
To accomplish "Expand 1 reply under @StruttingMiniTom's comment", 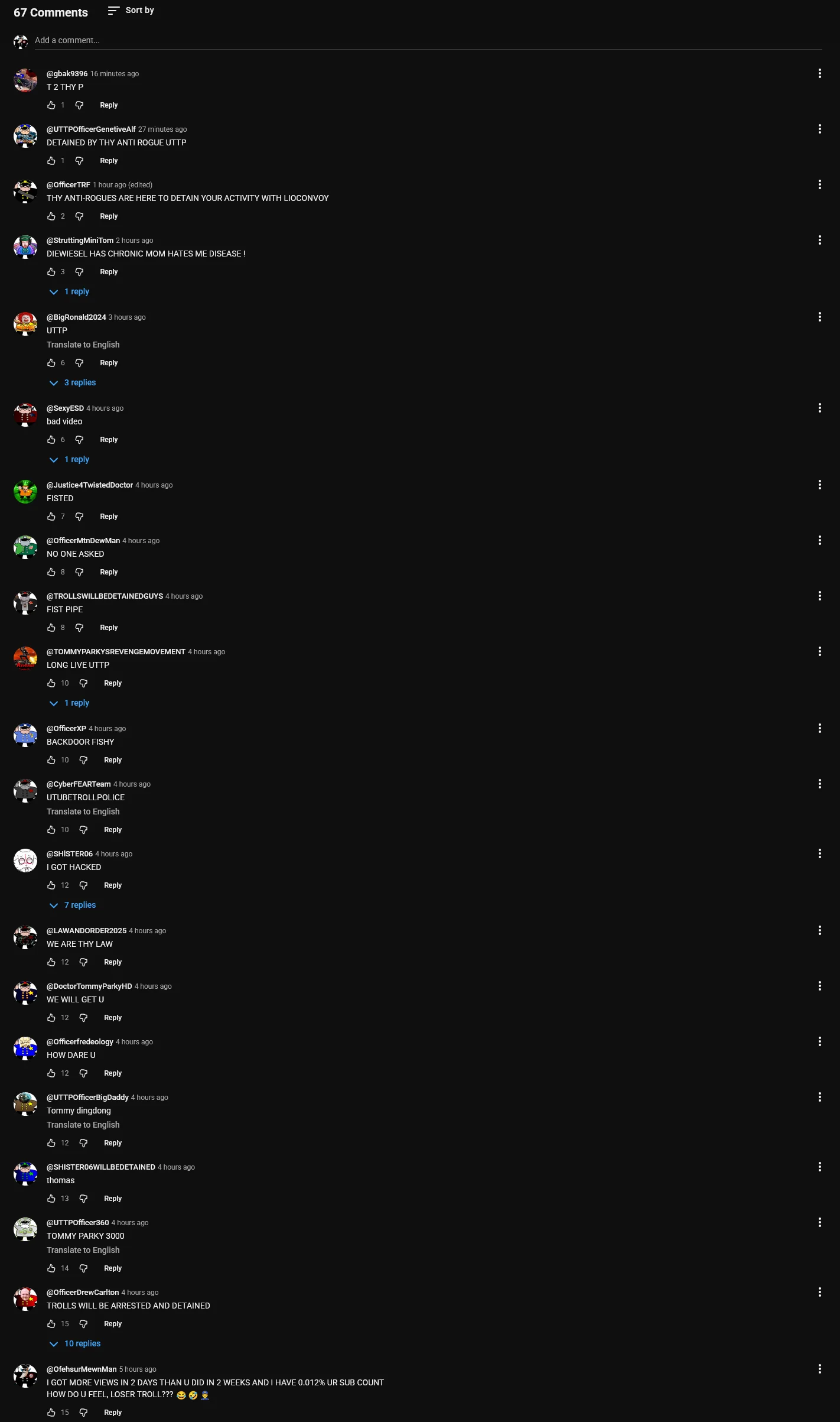I will click(70, 291).
